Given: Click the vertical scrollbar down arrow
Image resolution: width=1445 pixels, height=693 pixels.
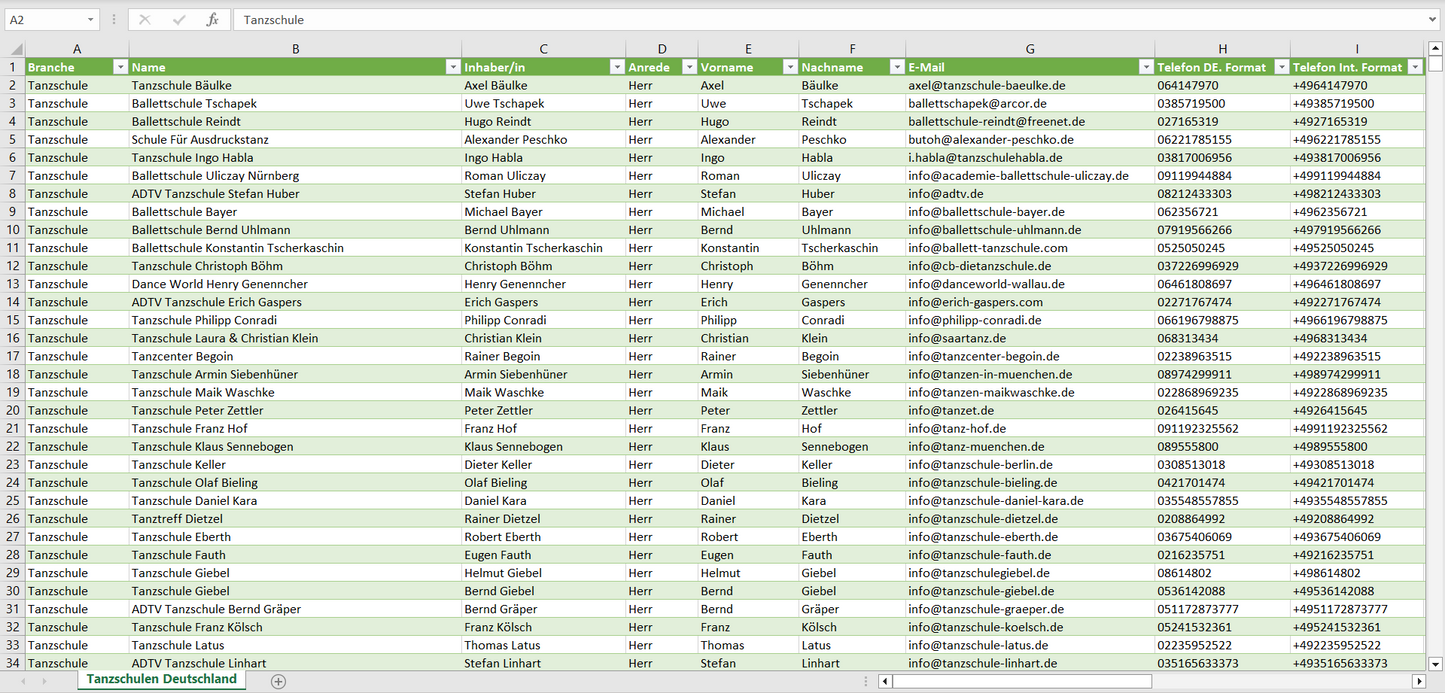Looking at the screenshot, I should pos(1436,662).
